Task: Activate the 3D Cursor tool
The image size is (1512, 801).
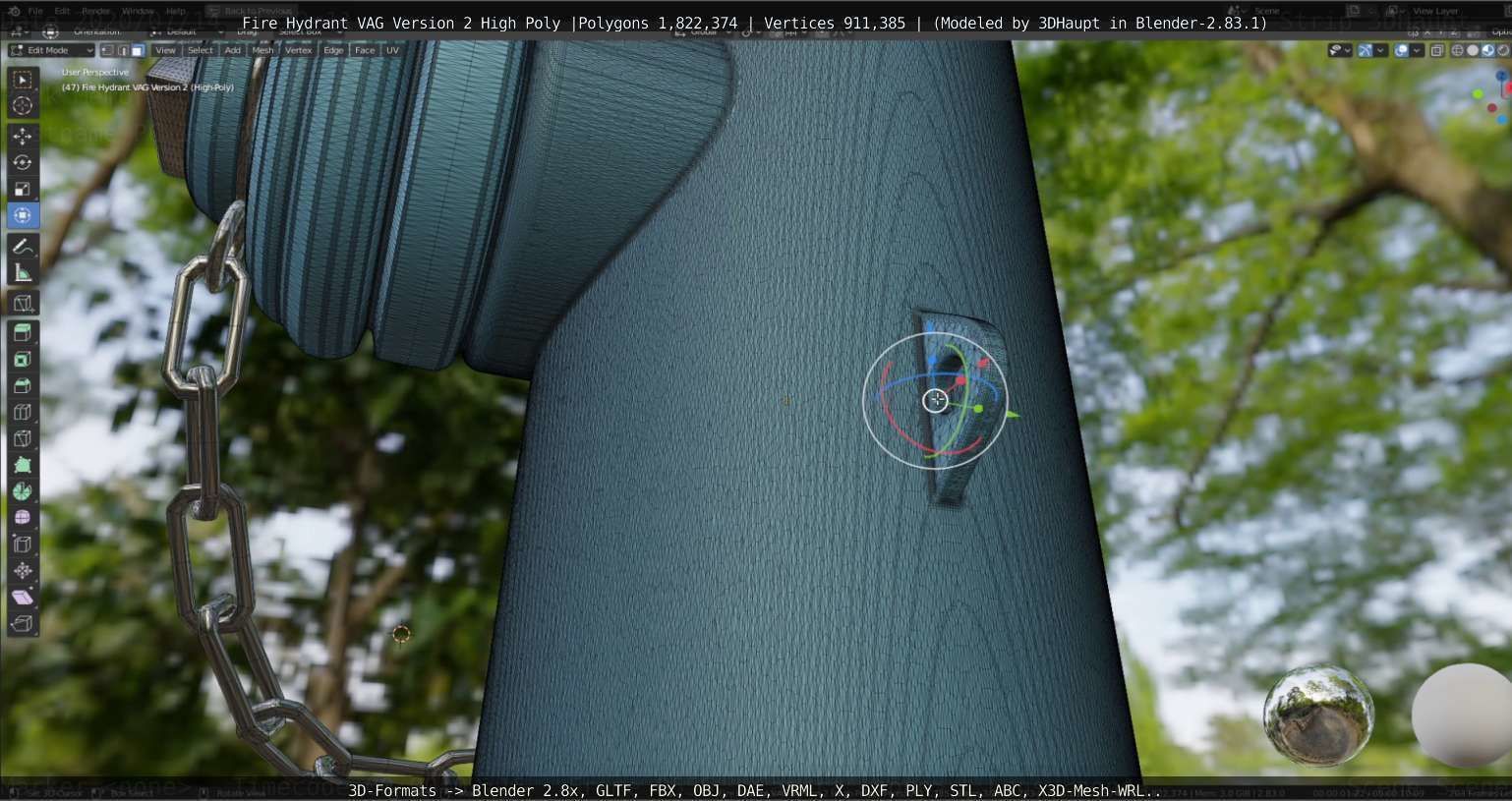Action: point(23,106)
